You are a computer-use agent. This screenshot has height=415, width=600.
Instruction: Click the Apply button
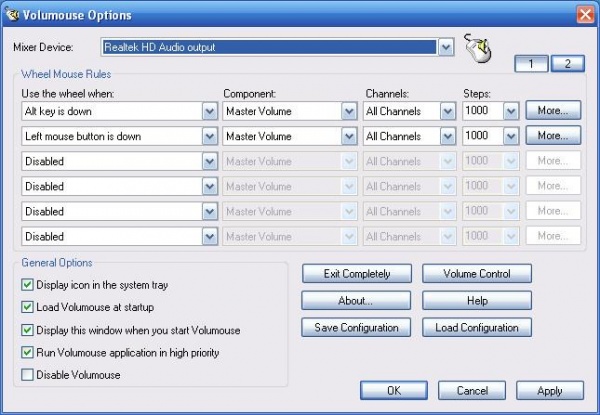pyautogui.click(x=550, y=391)
